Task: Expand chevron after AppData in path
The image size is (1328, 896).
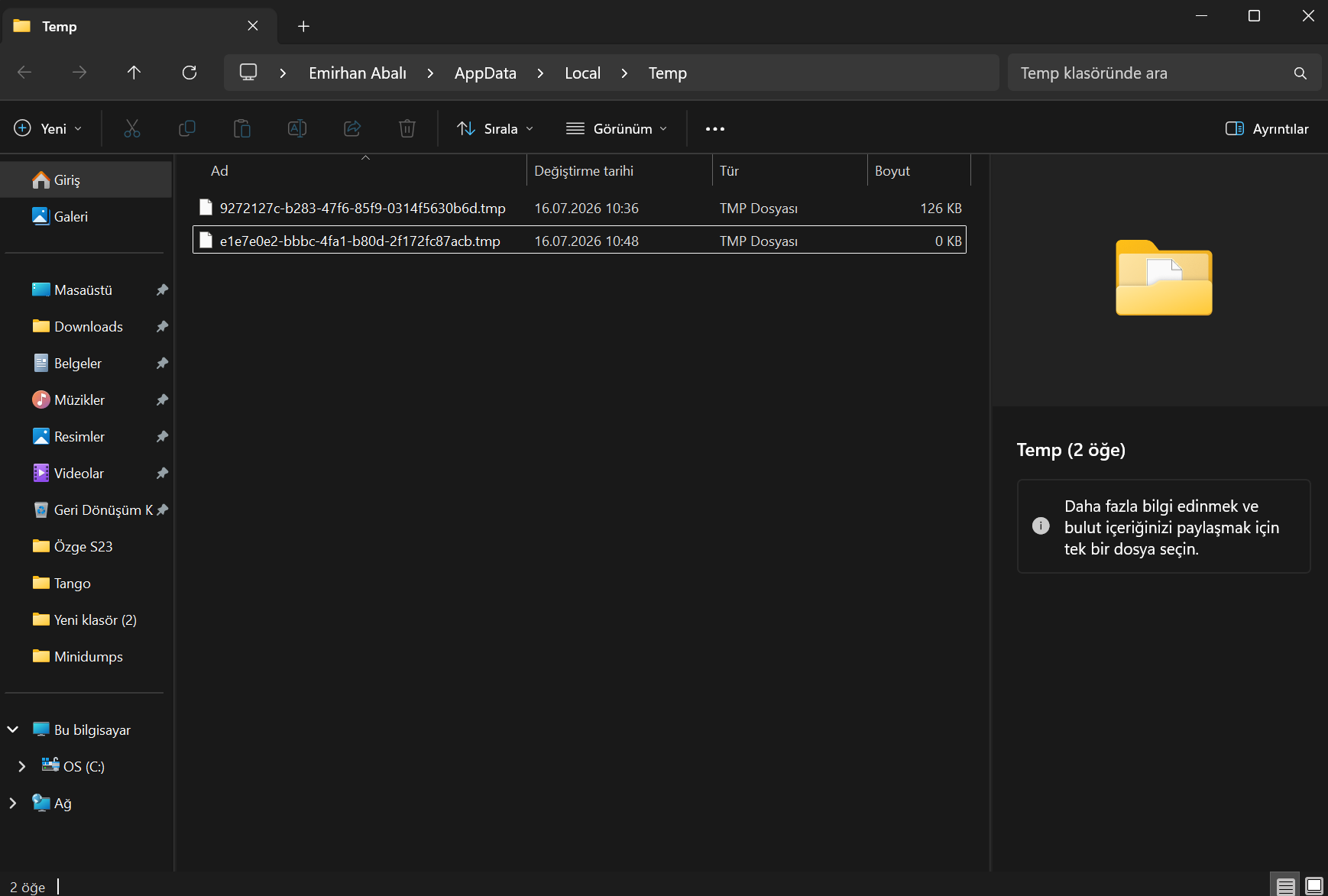Action: (x=540, y=73)
